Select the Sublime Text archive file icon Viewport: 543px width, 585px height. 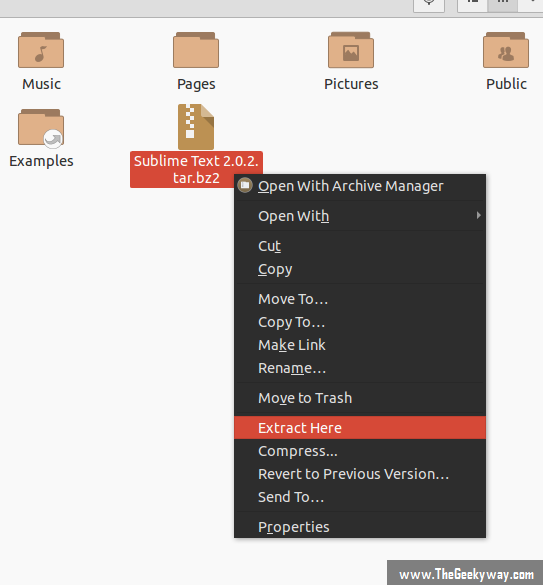tap(196, 127)
